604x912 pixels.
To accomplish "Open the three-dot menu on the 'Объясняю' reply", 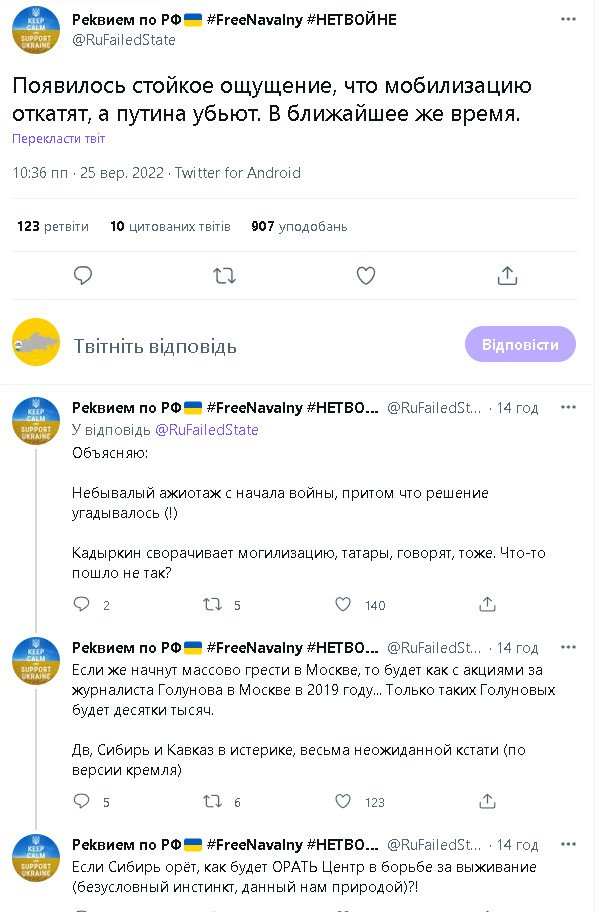I will pos(568,408).
